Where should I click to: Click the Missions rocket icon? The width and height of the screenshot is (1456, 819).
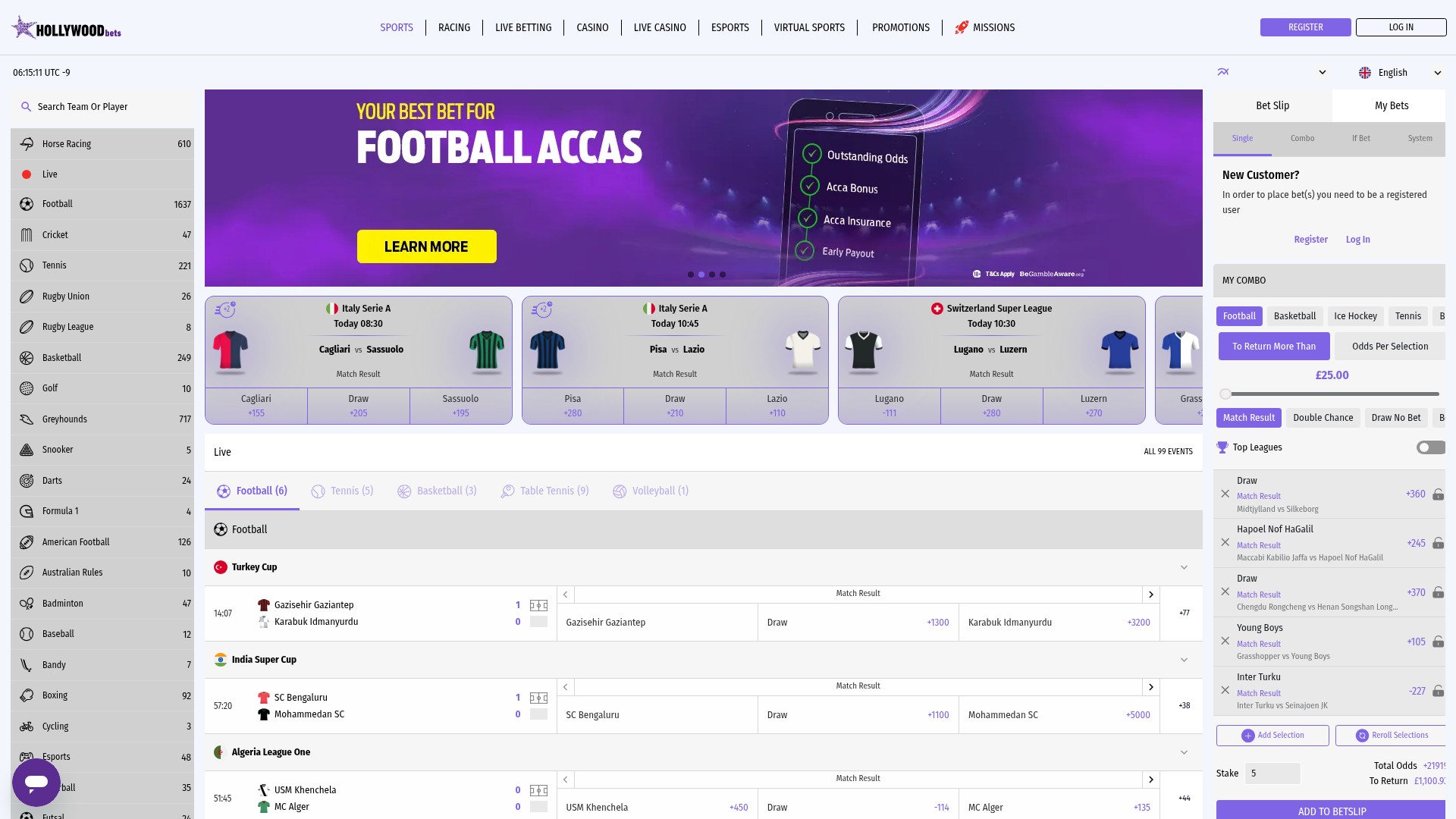coord(961,27)
